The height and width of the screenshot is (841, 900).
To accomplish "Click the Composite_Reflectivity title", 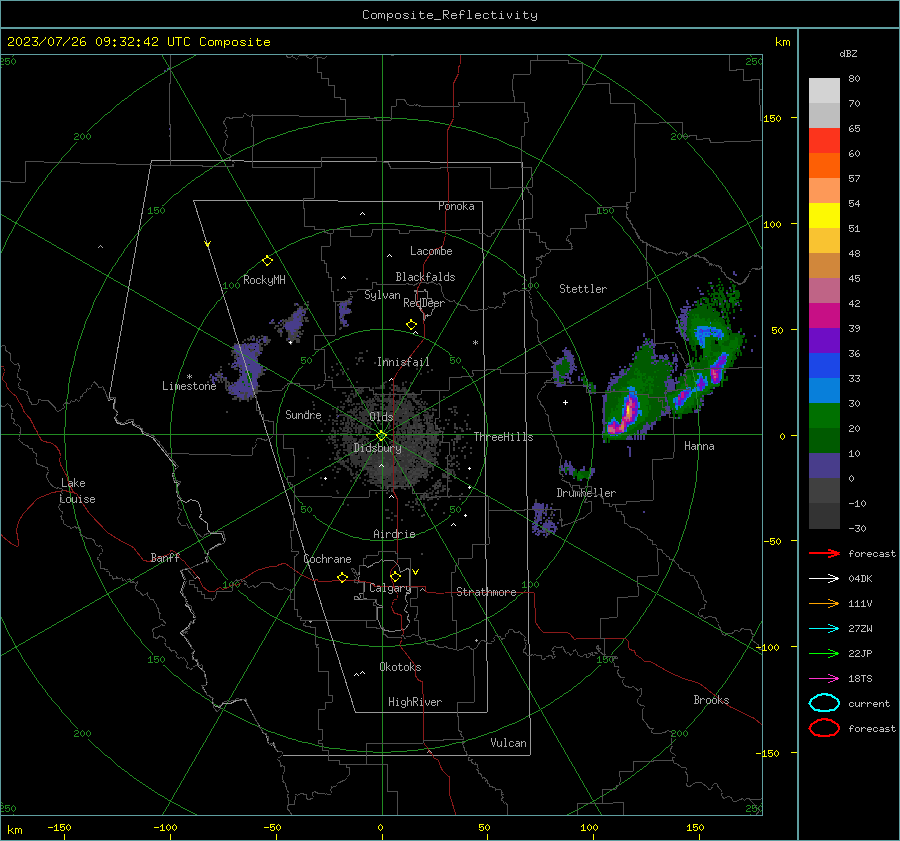I will 450,15.
